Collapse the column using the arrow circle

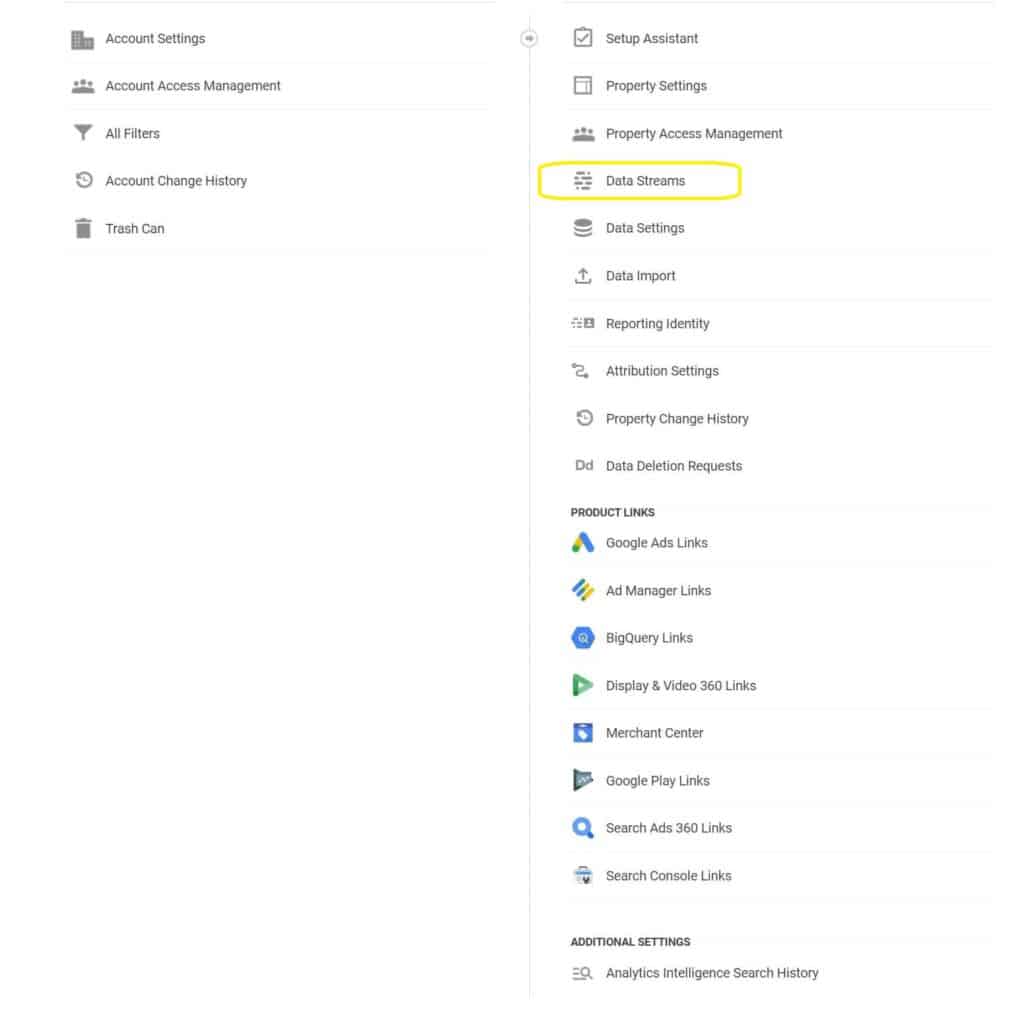tap(529, 39)
